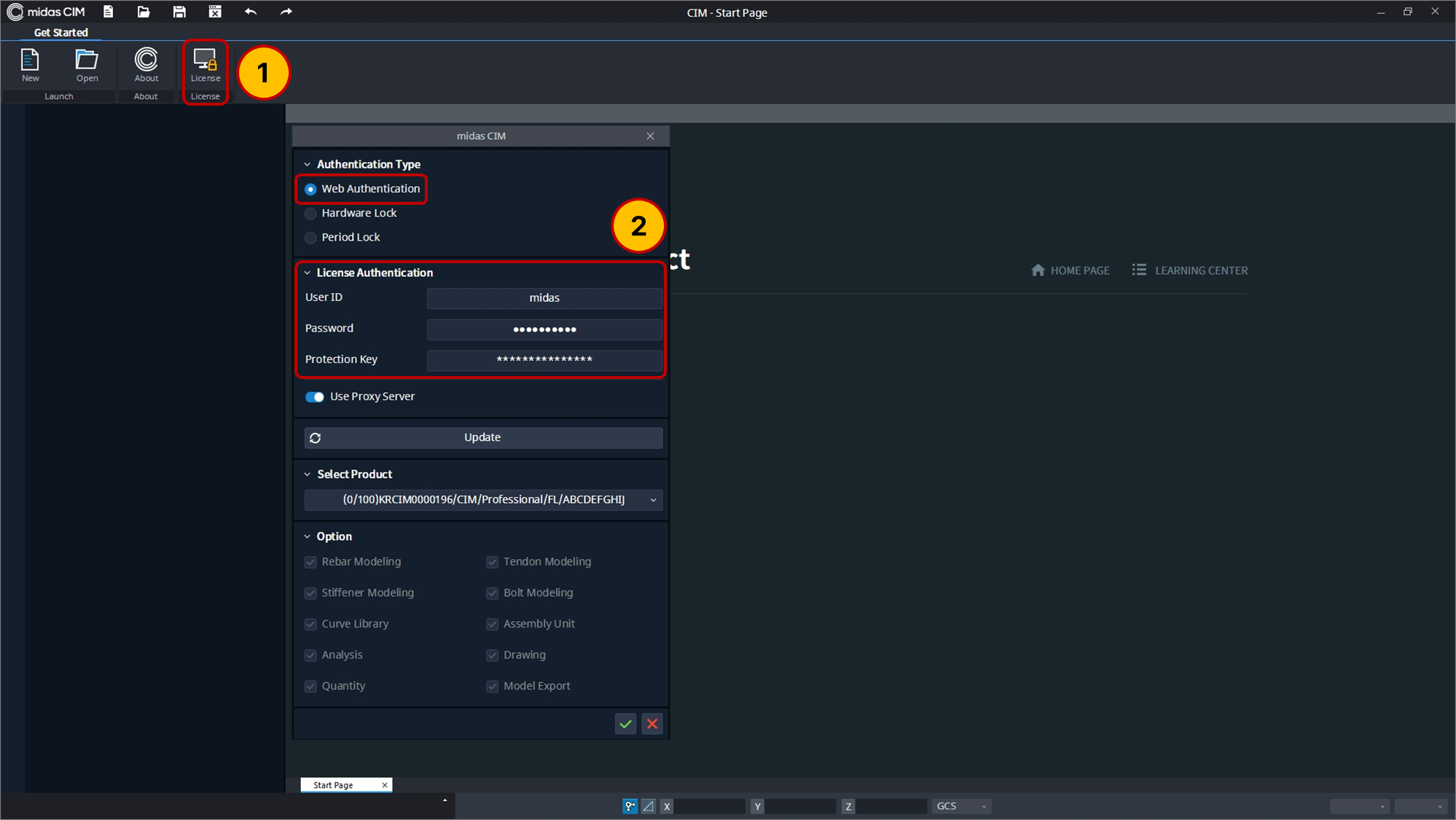Switch to the Get Started ribbon tab
This screenshot has height=820, width=1456.
coord(60,33)
